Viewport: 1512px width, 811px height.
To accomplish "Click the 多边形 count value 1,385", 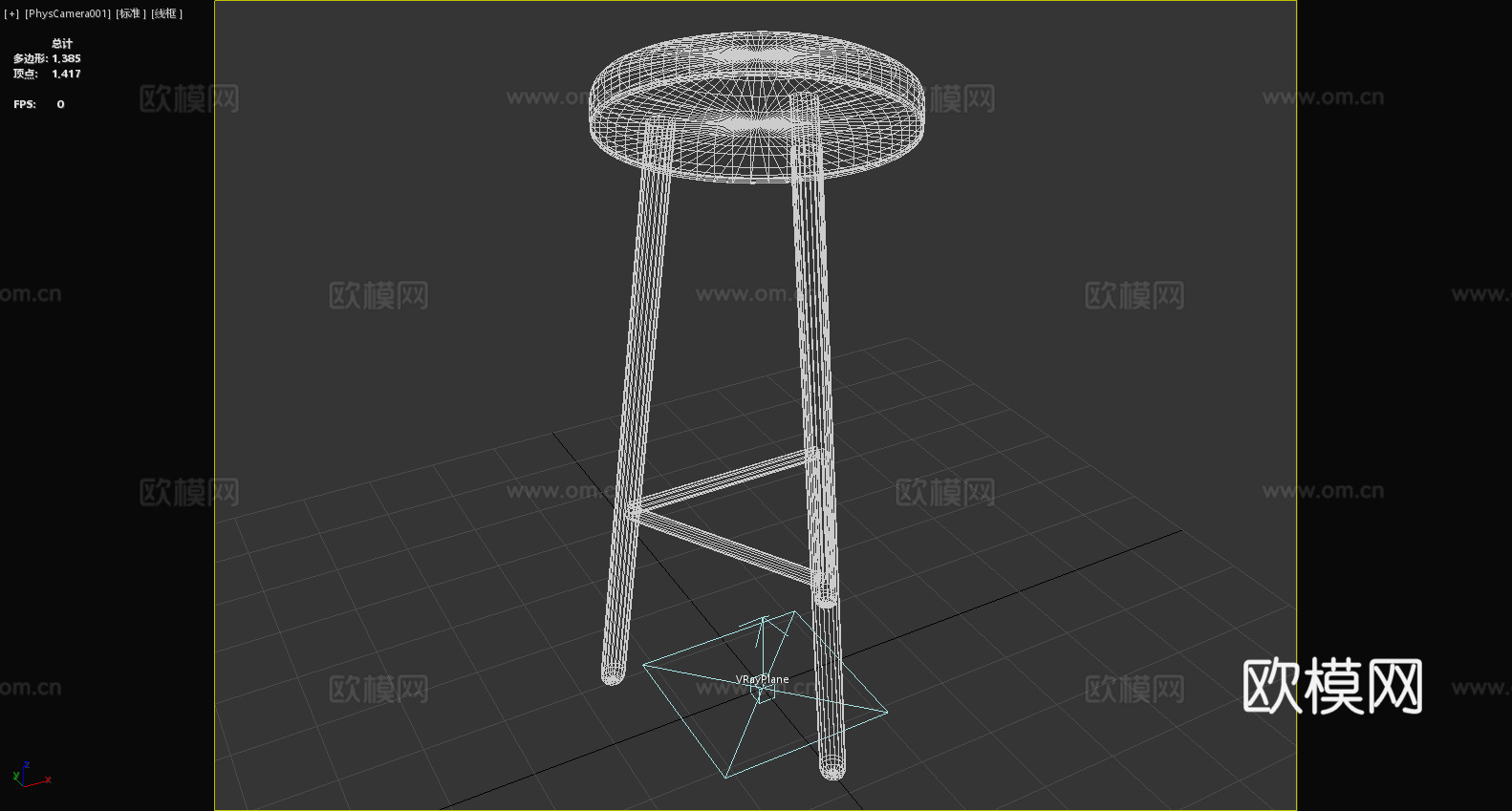I will click(66, 58).
